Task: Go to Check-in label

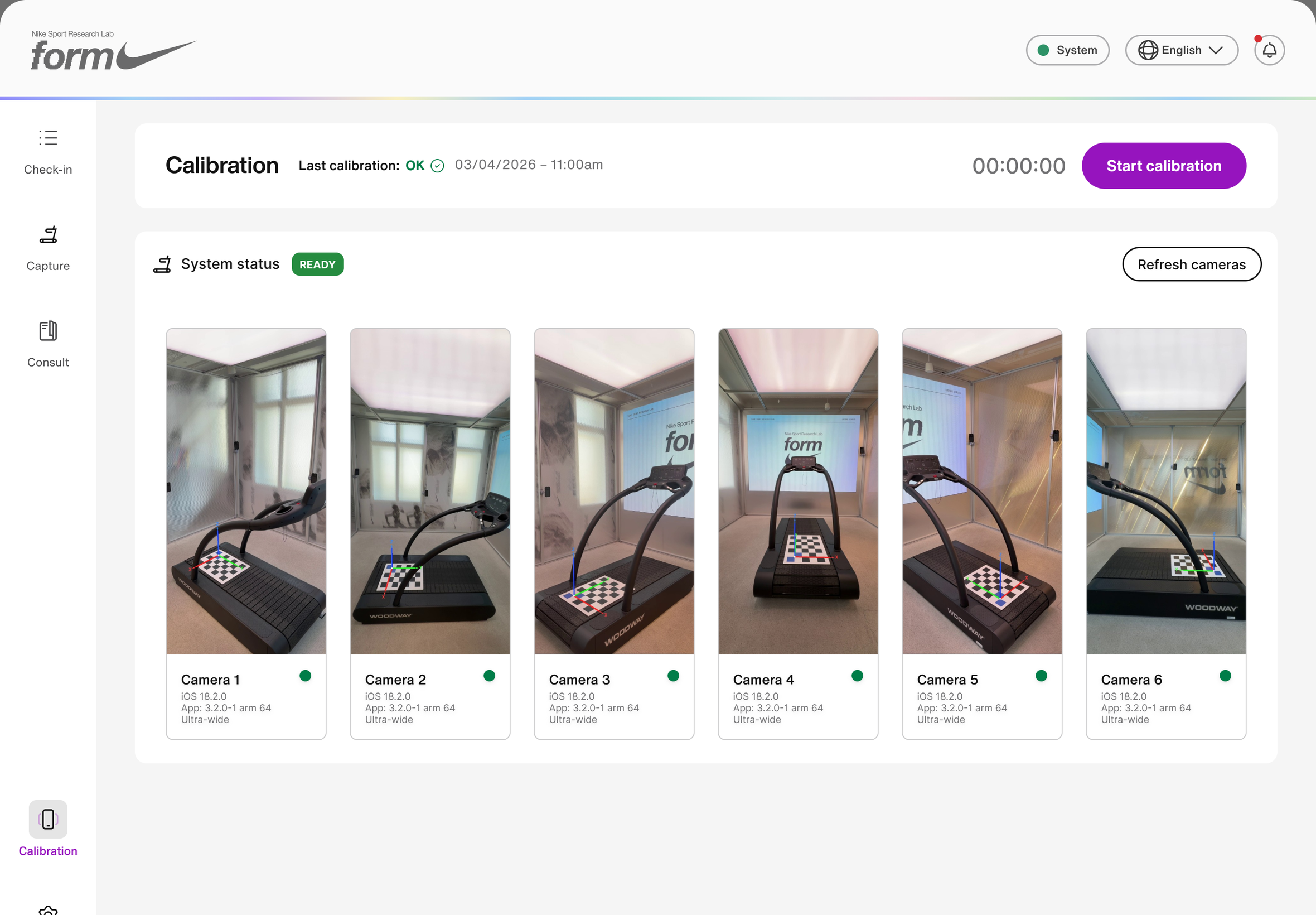Action: click(x=48, y=170)
